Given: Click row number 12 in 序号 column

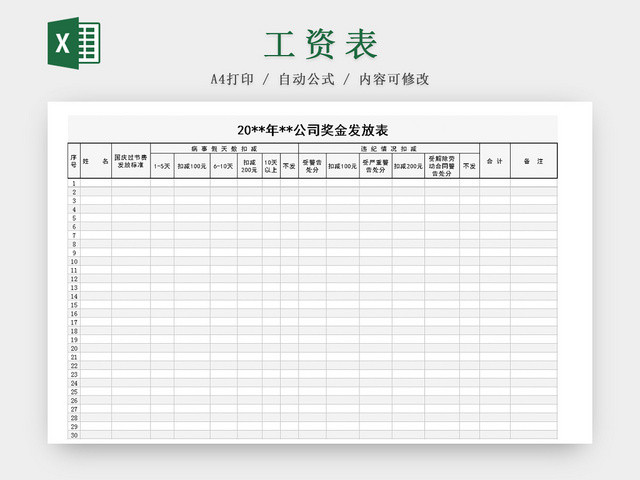Looking at the screenshot, I should 74,279.
